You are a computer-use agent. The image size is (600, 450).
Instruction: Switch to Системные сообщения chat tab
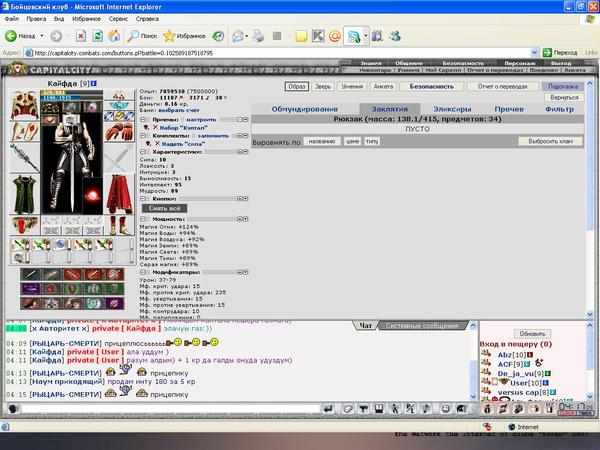pos(422,326)
